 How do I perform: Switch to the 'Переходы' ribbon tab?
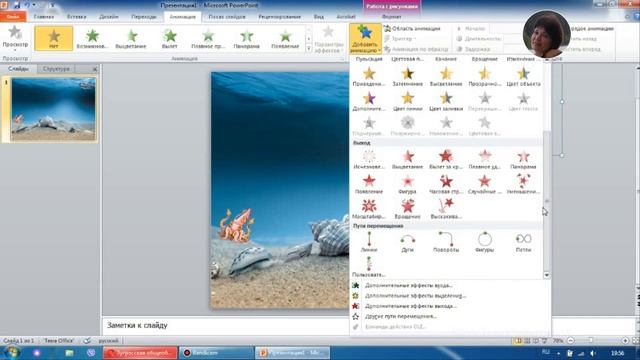point(144,17)
